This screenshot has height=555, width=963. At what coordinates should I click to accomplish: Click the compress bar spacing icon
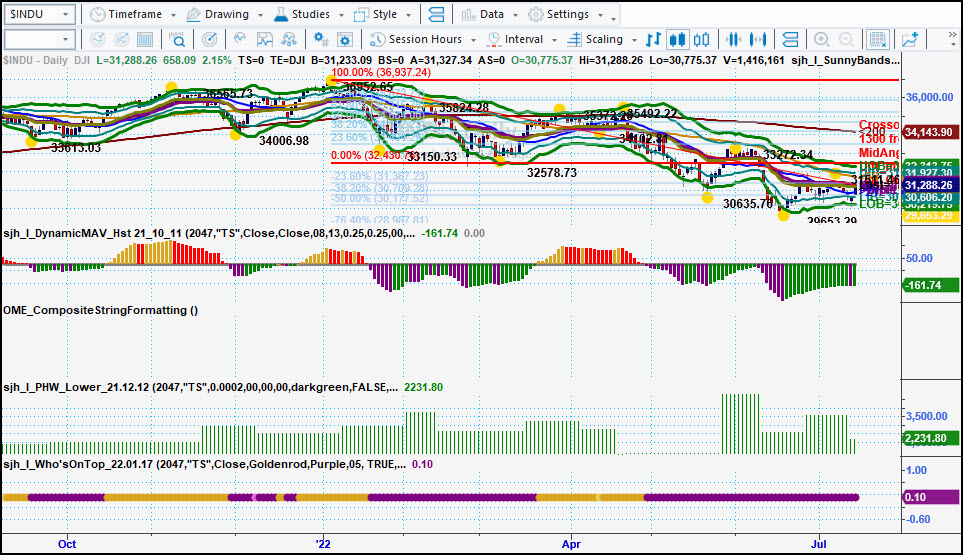click(x=733, y=39)
